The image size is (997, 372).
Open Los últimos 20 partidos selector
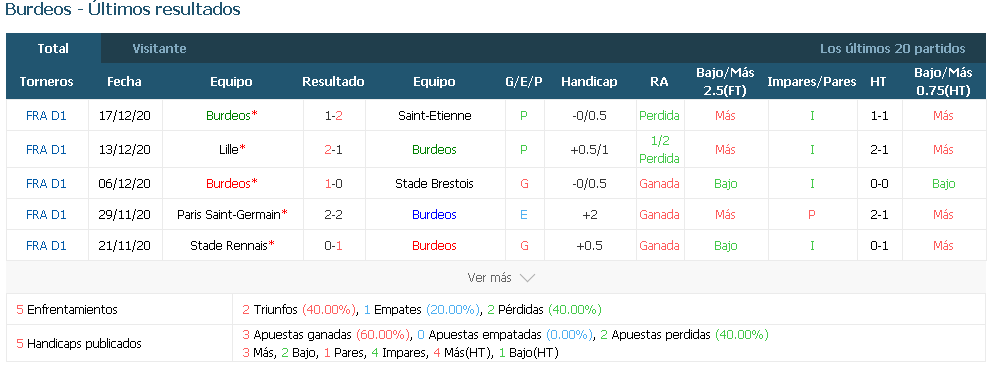[892, 48]
